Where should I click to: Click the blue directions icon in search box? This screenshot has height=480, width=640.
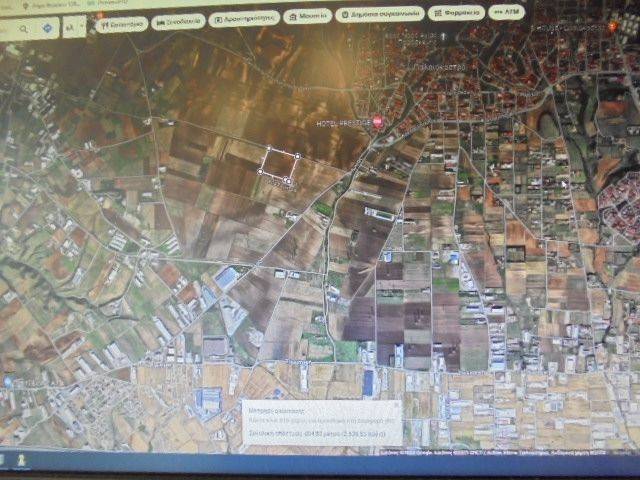coord(49,28)
